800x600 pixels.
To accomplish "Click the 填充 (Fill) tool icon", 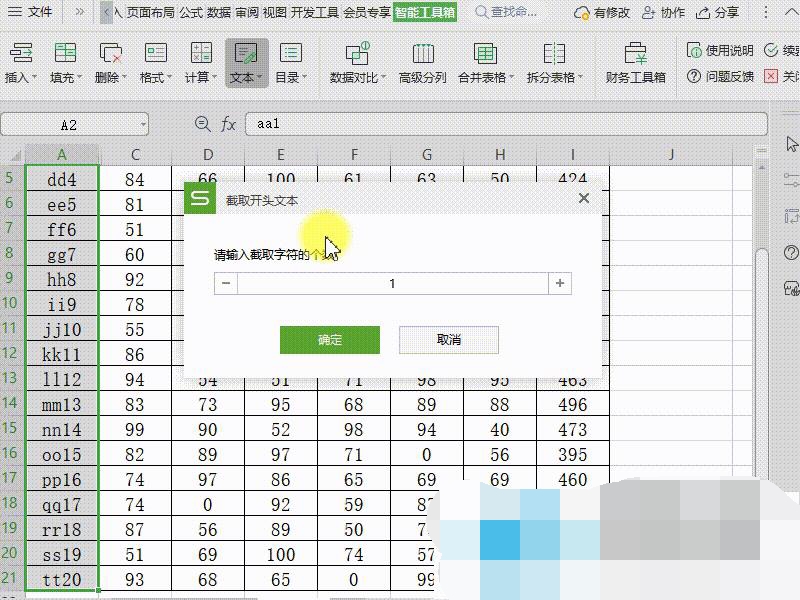I will [65, 62].
